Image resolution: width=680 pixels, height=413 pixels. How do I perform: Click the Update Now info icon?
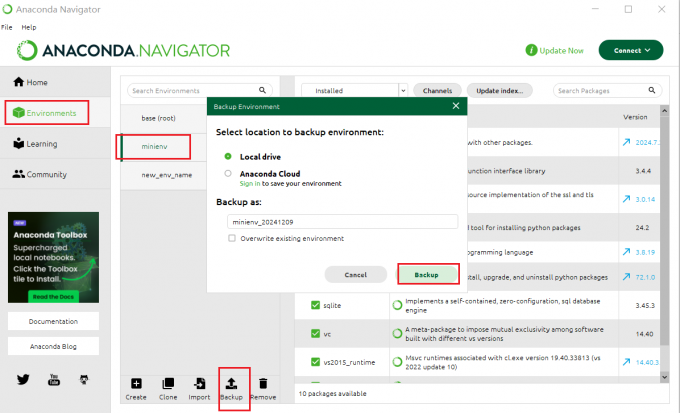[531, 50]
